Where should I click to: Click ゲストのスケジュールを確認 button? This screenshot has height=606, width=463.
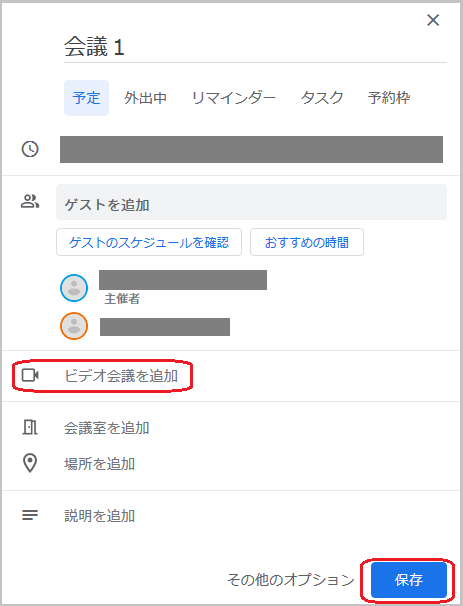tap(149, 242)
